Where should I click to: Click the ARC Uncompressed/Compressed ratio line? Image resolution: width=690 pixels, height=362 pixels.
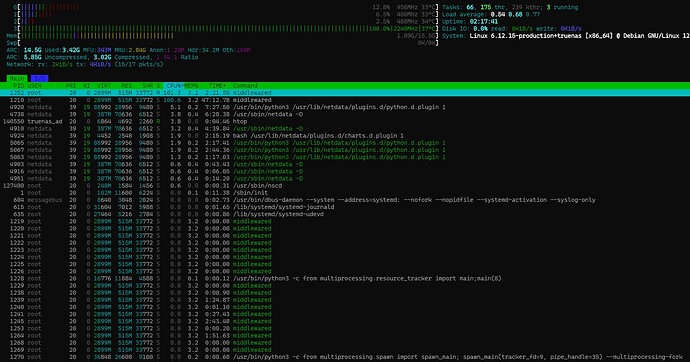point(102,57)
